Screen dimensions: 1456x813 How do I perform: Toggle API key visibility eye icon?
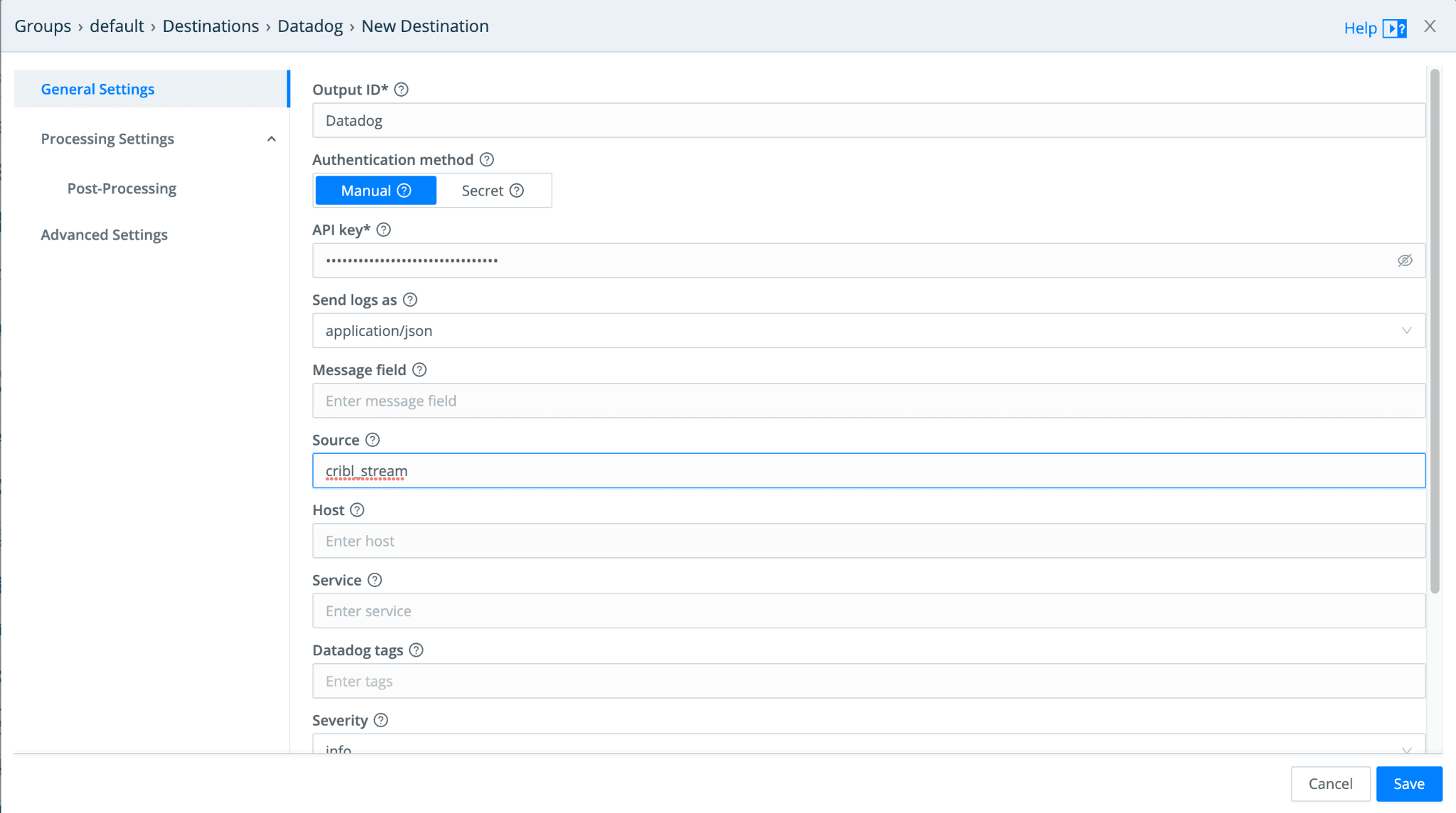[x=1405, y=261]
